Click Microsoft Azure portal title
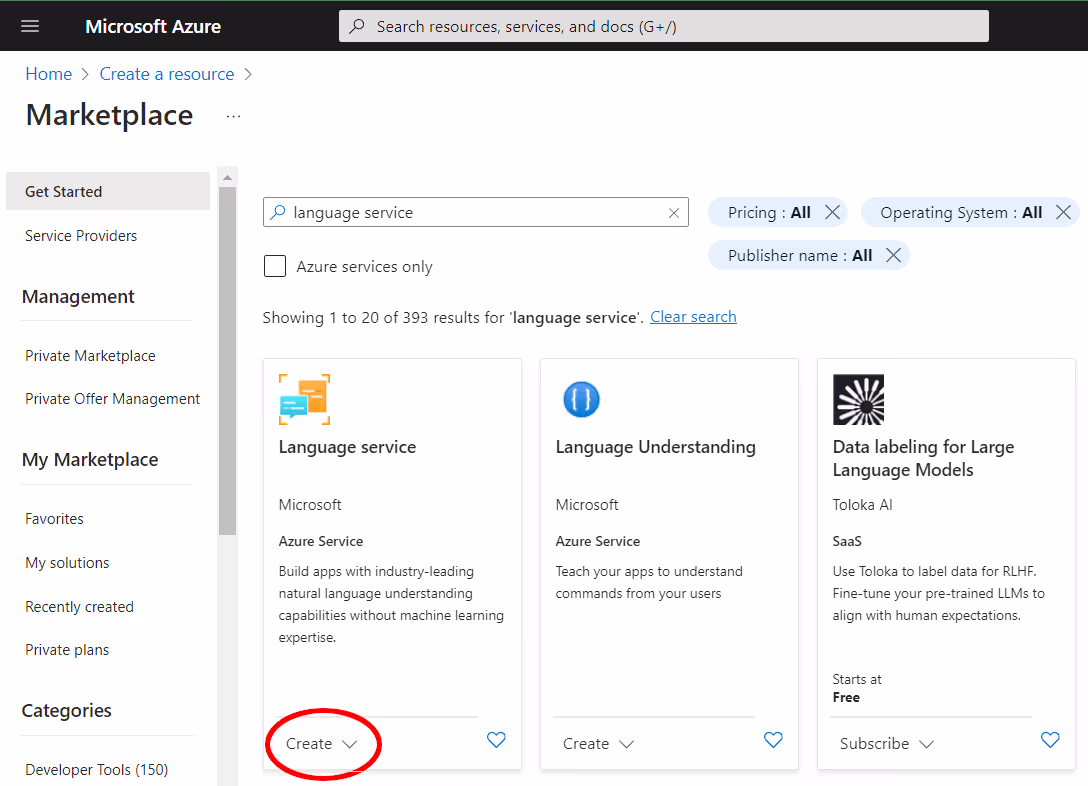 click(153, 26)
